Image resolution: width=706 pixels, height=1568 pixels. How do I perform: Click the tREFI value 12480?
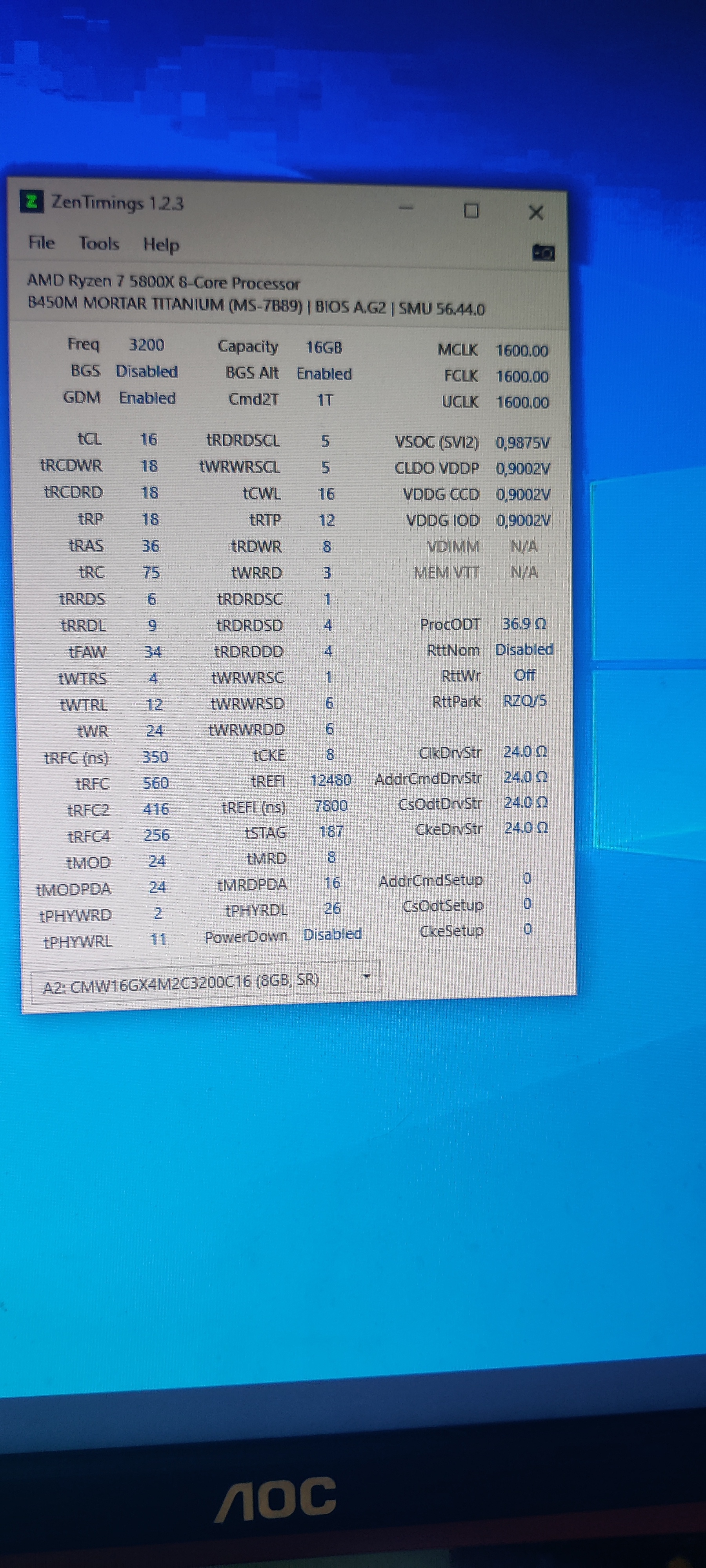331,780
